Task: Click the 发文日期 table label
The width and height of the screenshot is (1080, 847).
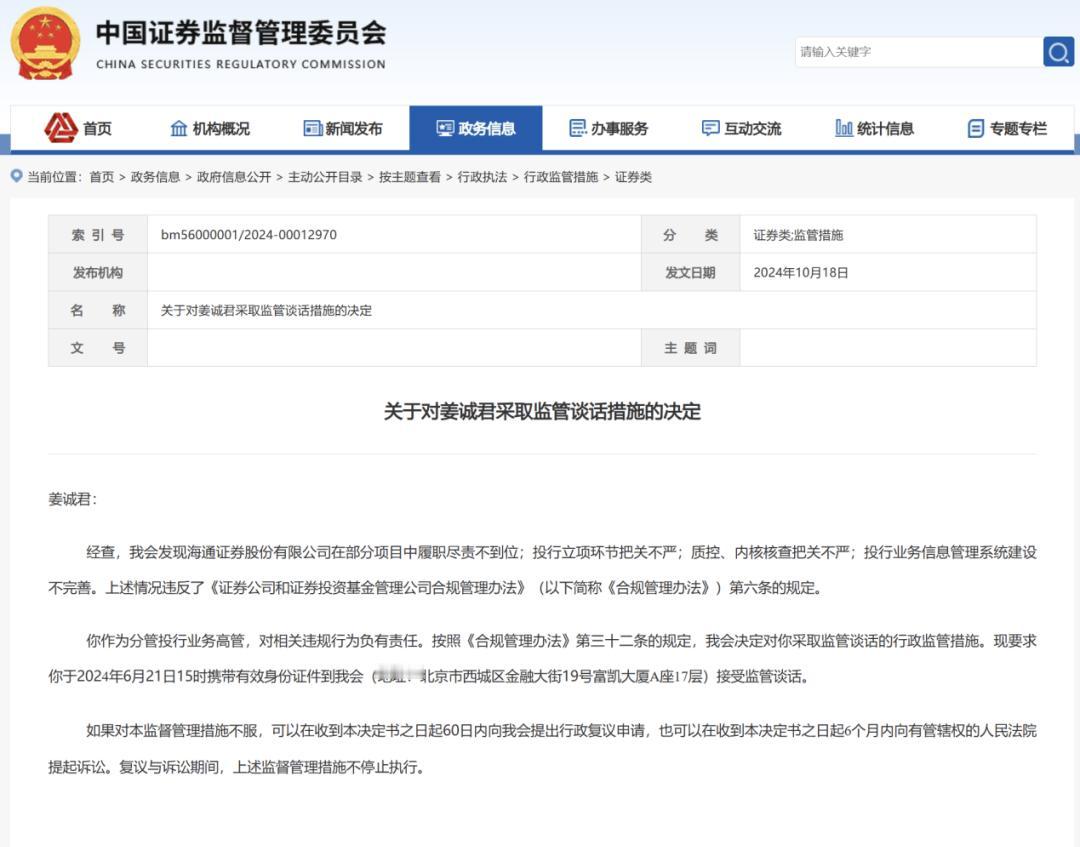Action: (690, 273)
